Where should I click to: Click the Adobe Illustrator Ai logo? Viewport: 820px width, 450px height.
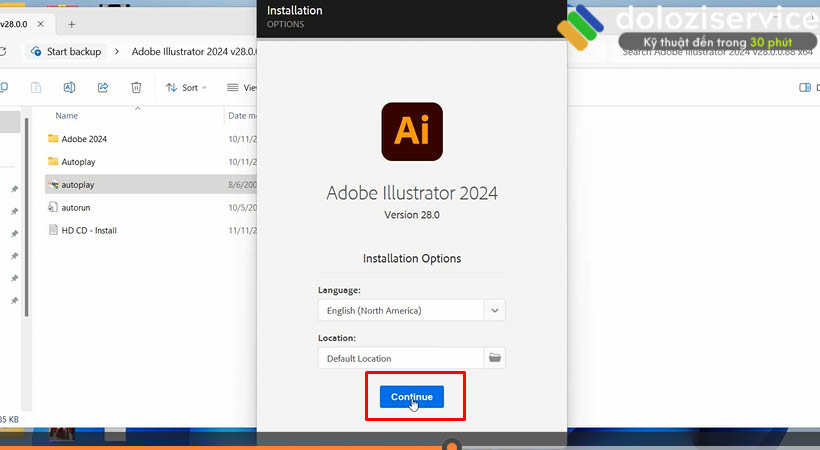tap(411, 131)
